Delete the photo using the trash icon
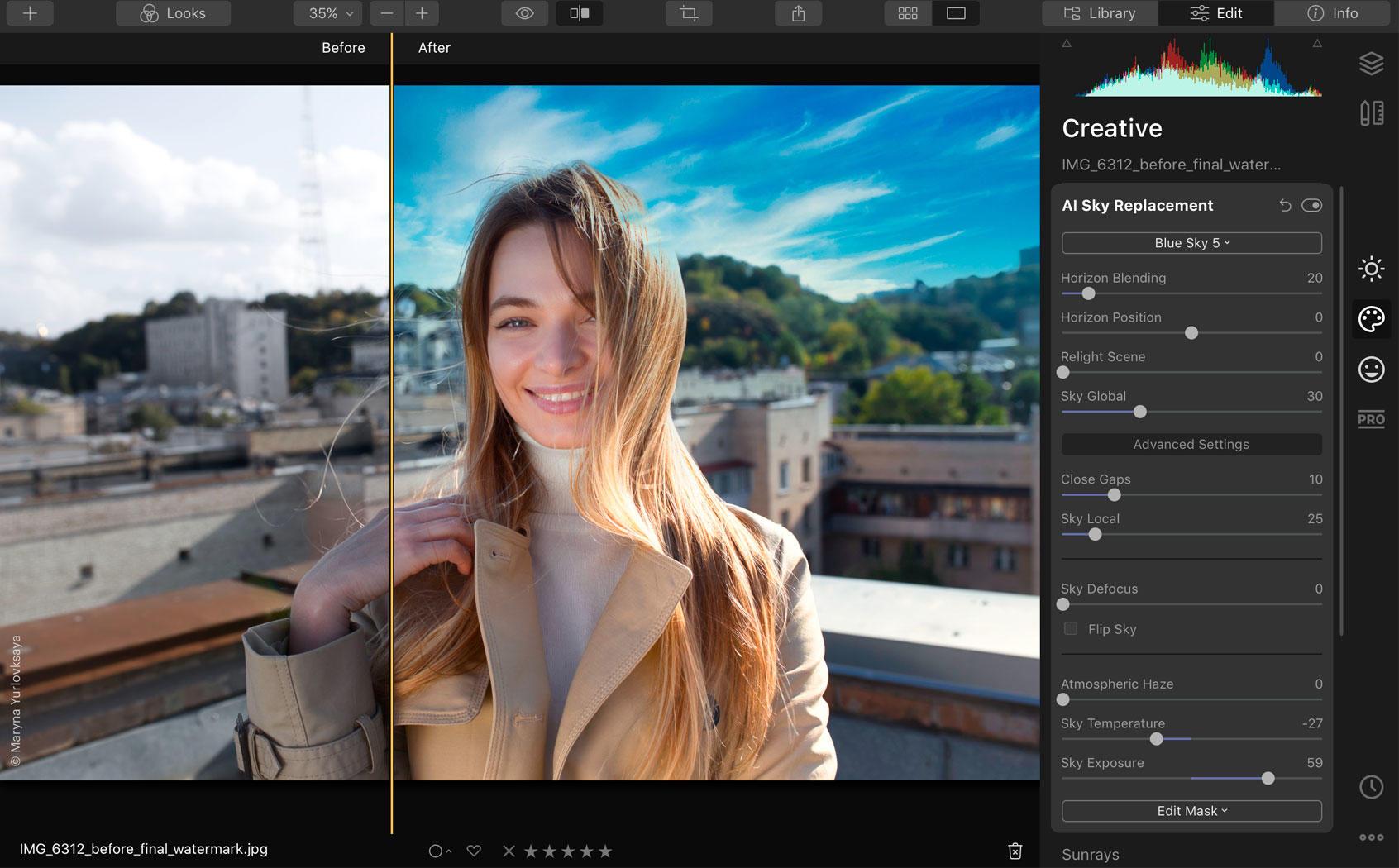This screenshot has width=1399, height=868. coord(1015,849)
